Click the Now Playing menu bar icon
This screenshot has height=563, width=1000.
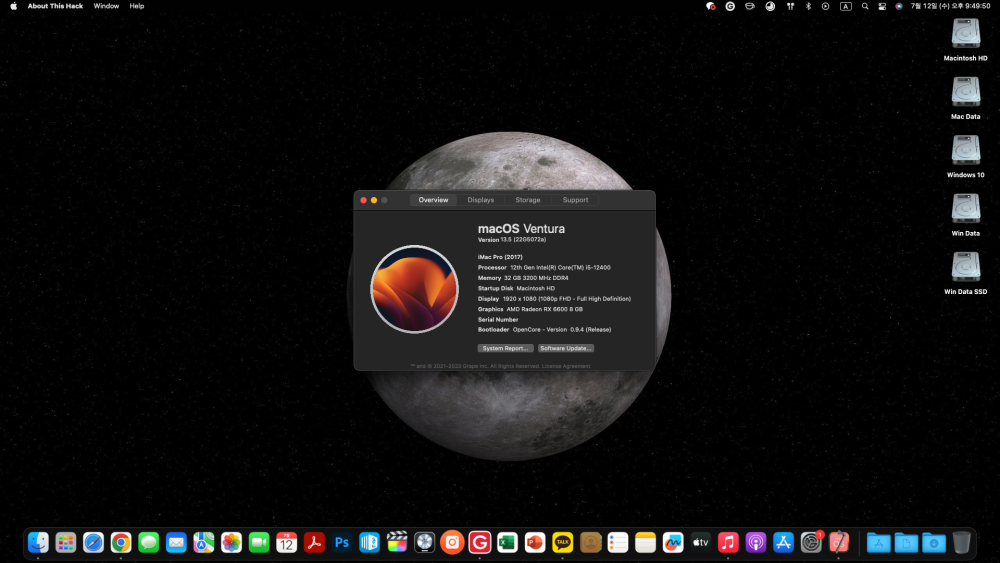click(x=825, y=6)
